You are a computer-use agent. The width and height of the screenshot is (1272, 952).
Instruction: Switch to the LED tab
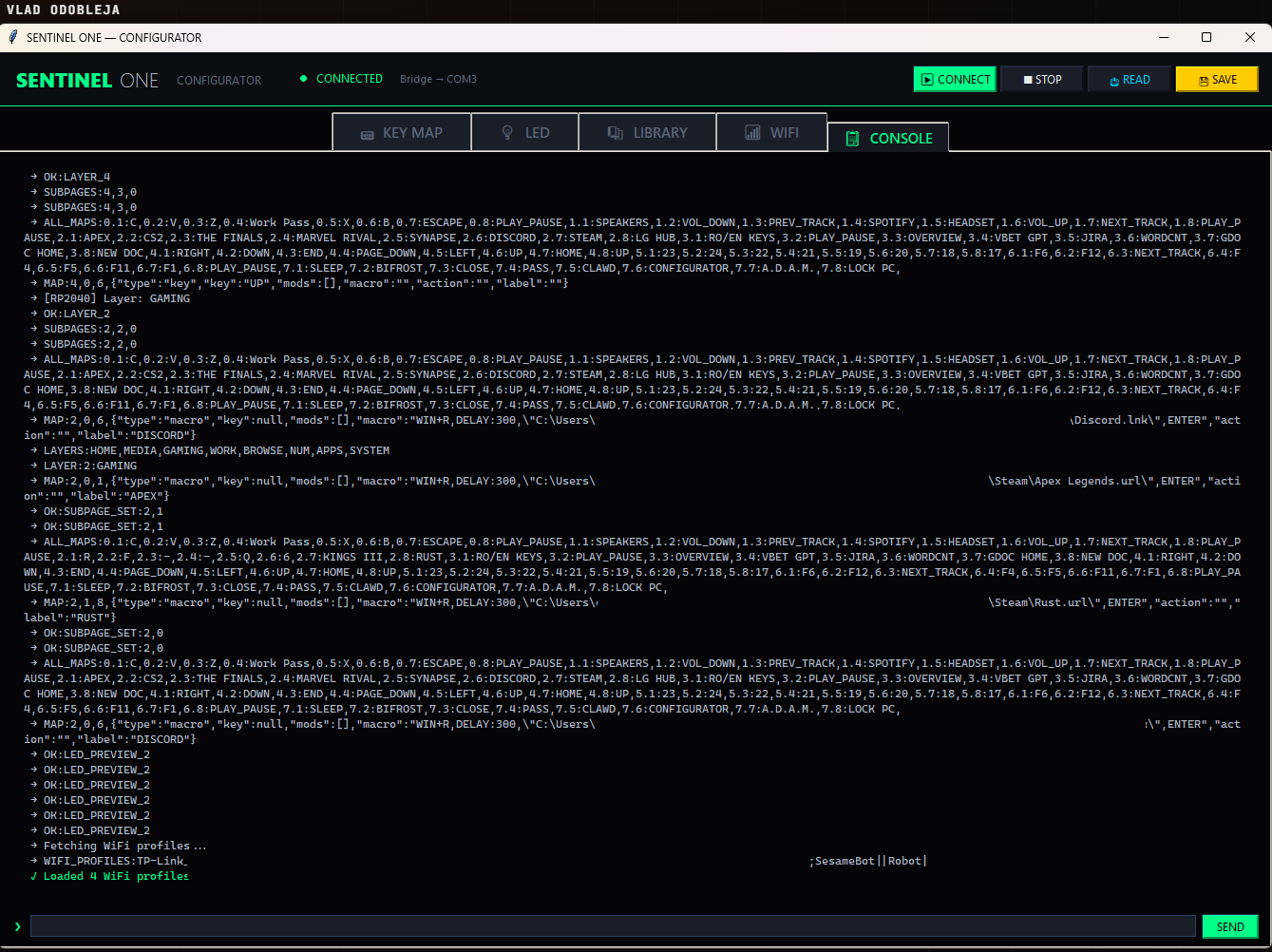click(525, 133)
